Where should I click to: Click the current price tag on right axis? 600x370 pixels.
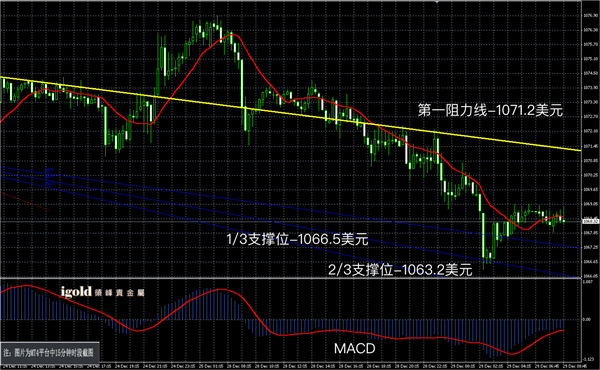[590, 221]
